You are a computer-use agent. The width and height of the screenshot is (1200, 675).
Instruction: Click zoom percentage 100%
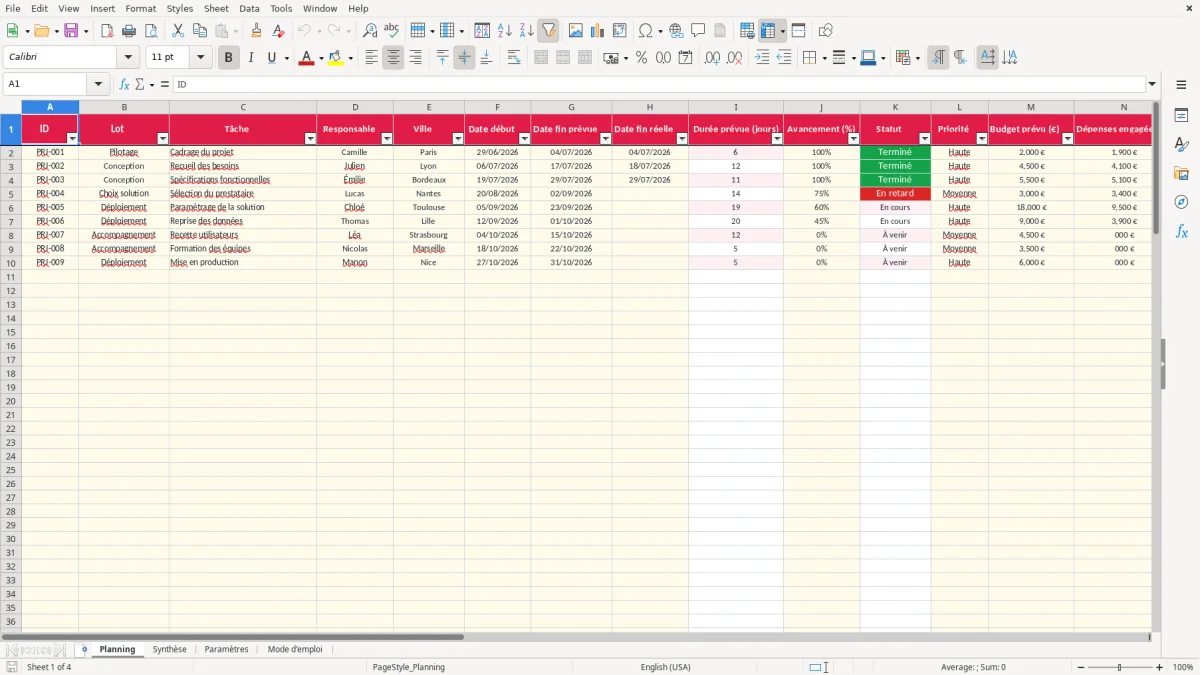pyautogui.click(x=1182, y=667)
